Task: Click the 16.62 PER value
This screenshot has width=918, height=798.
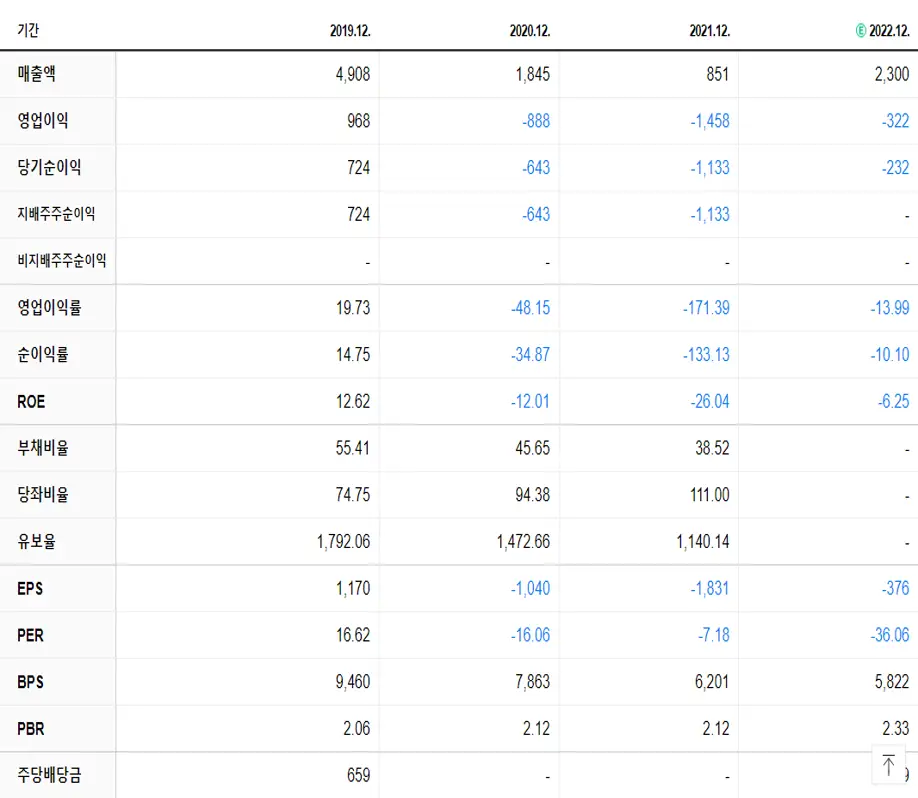Action: coord(353,635)
